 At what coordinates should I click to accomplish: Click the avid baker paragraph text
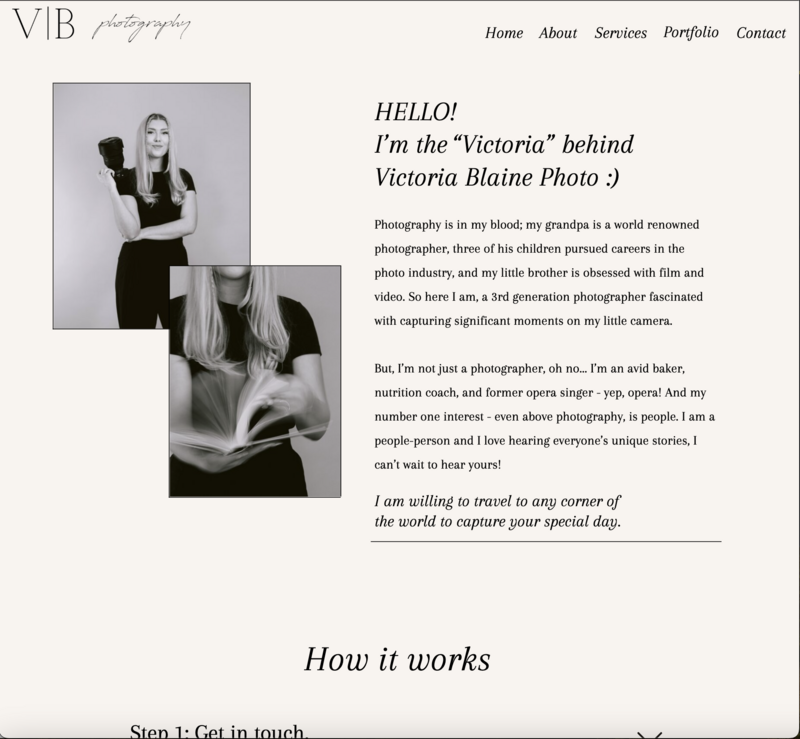(544, 416)
